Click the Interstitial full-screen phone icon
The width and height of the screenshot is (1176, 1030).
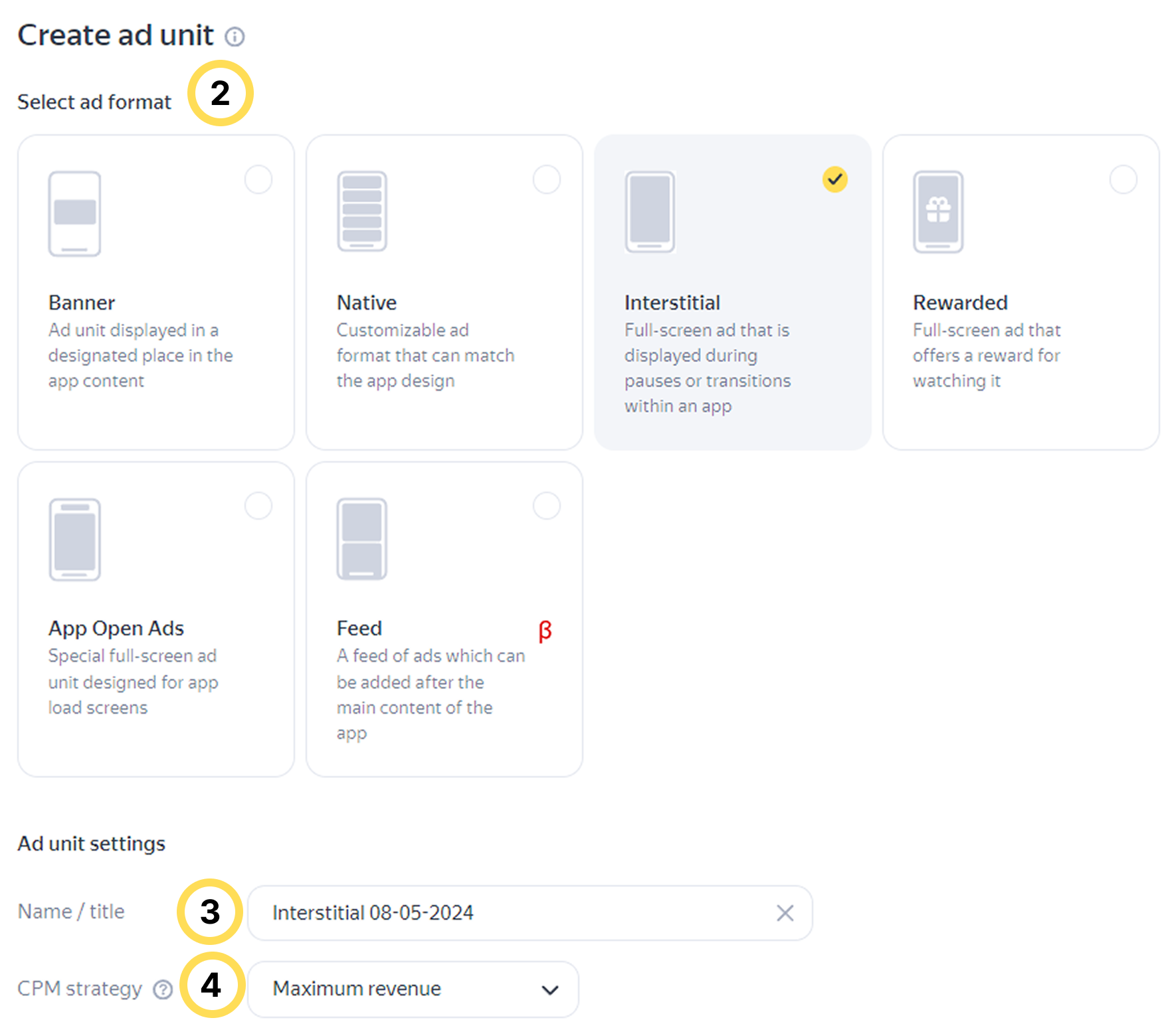pos(650,211)
